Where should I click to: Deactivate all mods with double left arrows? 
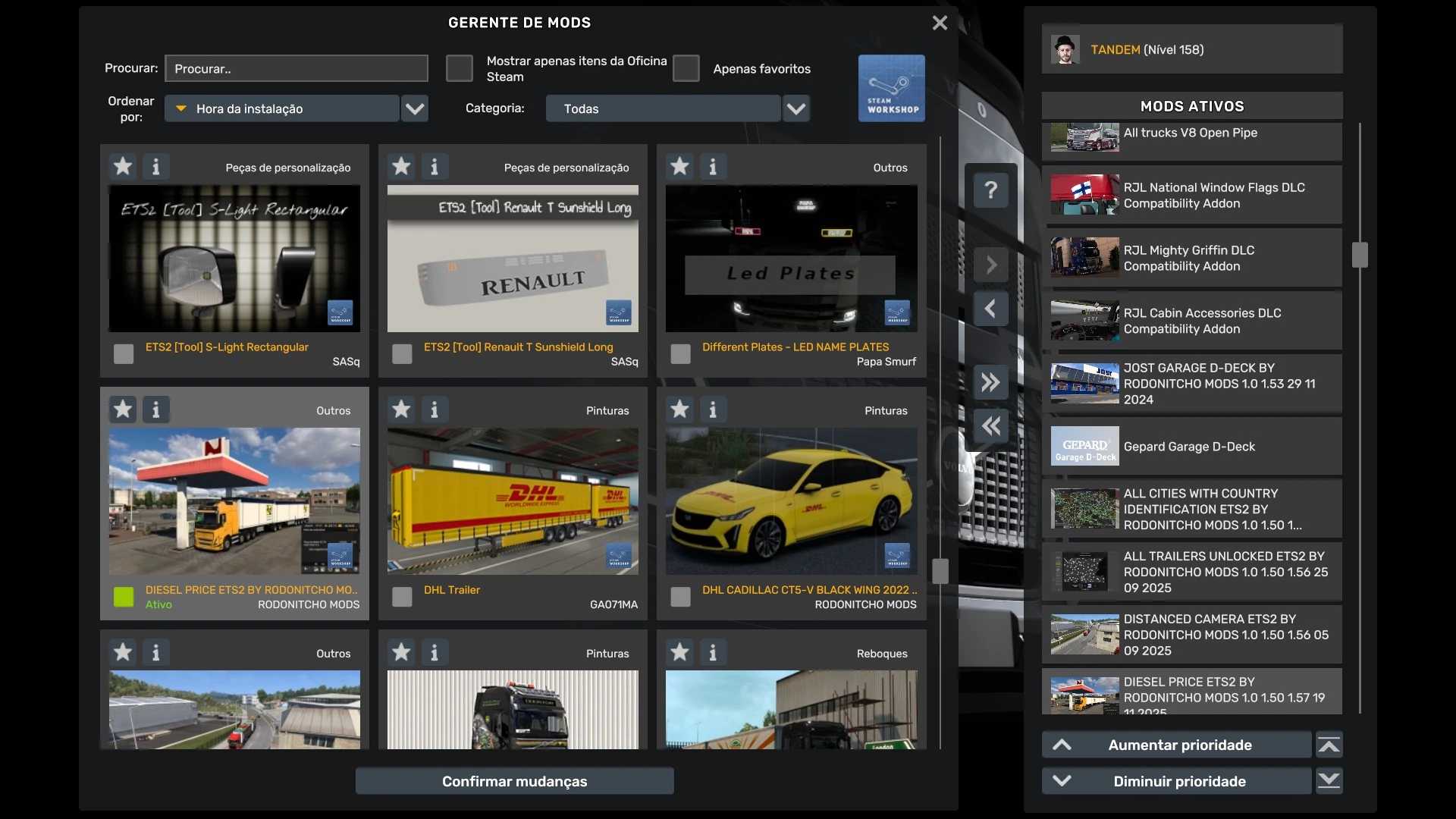click(990, 426)
